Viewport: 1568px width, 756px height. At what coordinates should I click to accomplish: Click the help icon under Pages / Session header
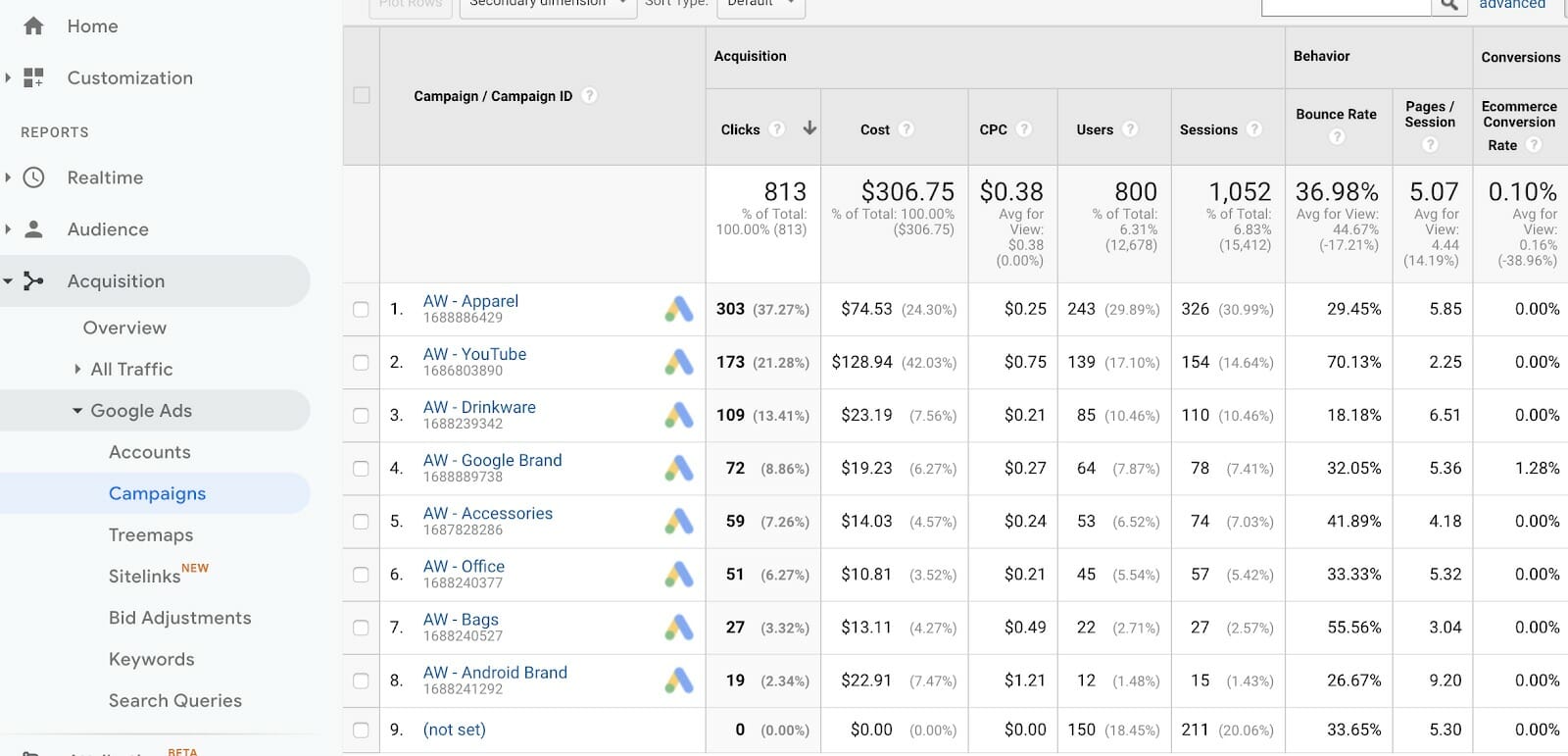coord(1430,144)
